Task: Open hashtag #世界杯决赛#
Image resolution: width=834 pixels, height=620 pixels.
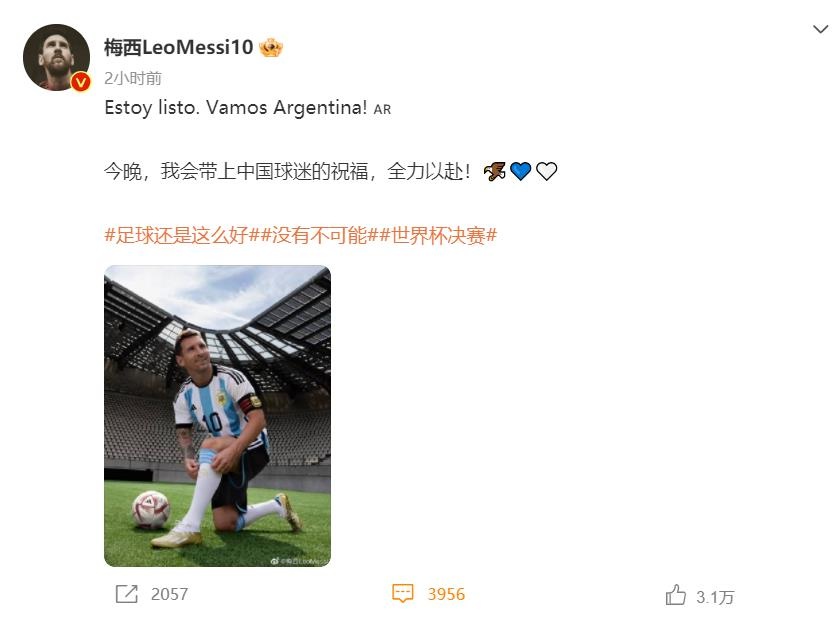Action: (x=438, y=235)
